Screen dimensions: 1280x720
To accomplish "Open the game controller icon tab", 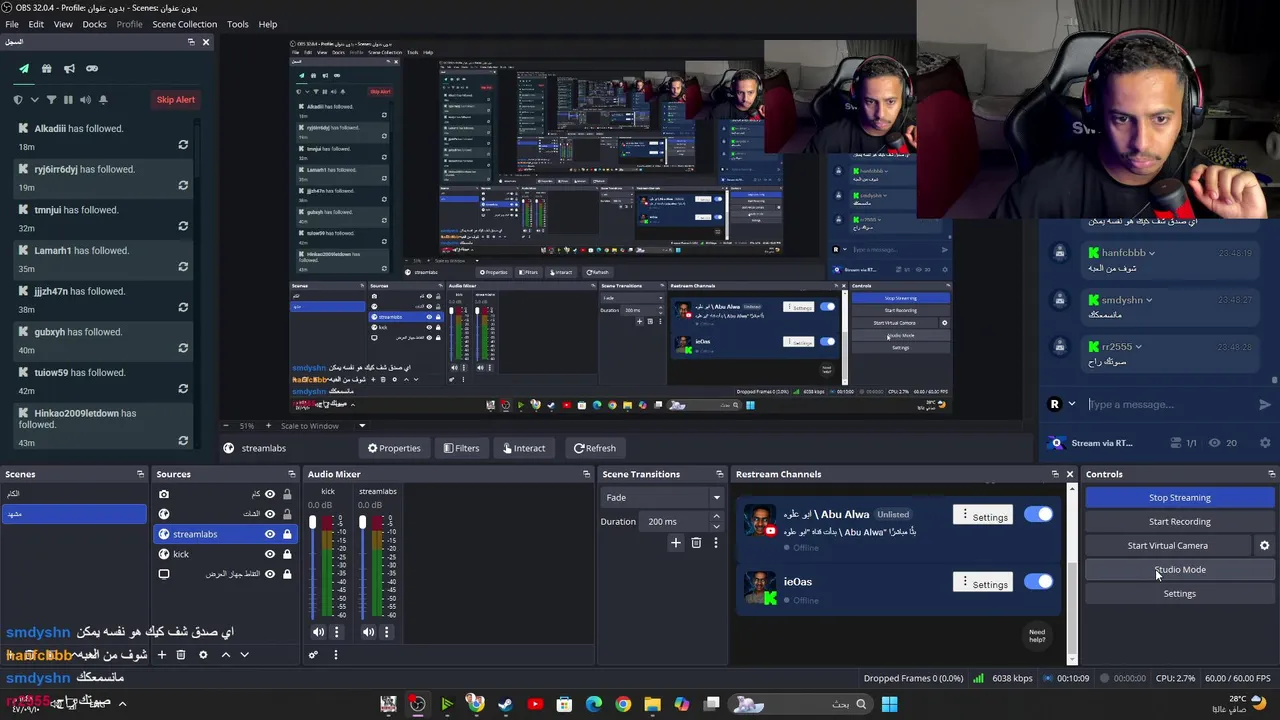I will coord(92,69).
